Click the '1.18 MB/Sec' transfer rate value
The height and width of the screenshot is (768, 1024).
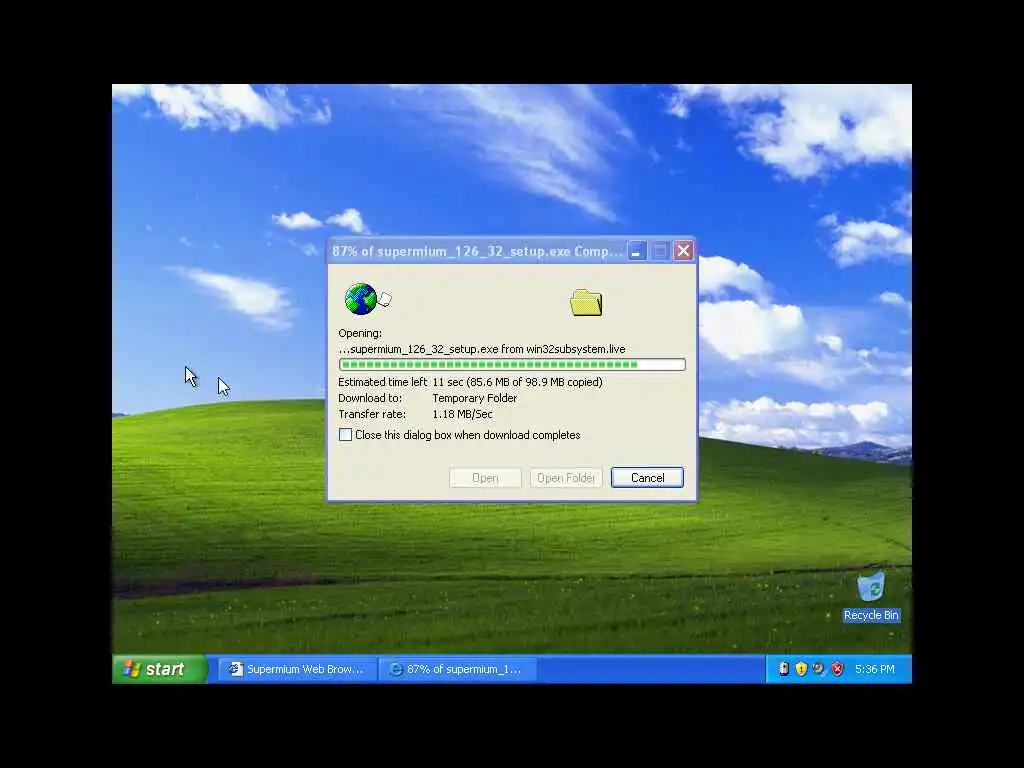(x=462, y=415)
